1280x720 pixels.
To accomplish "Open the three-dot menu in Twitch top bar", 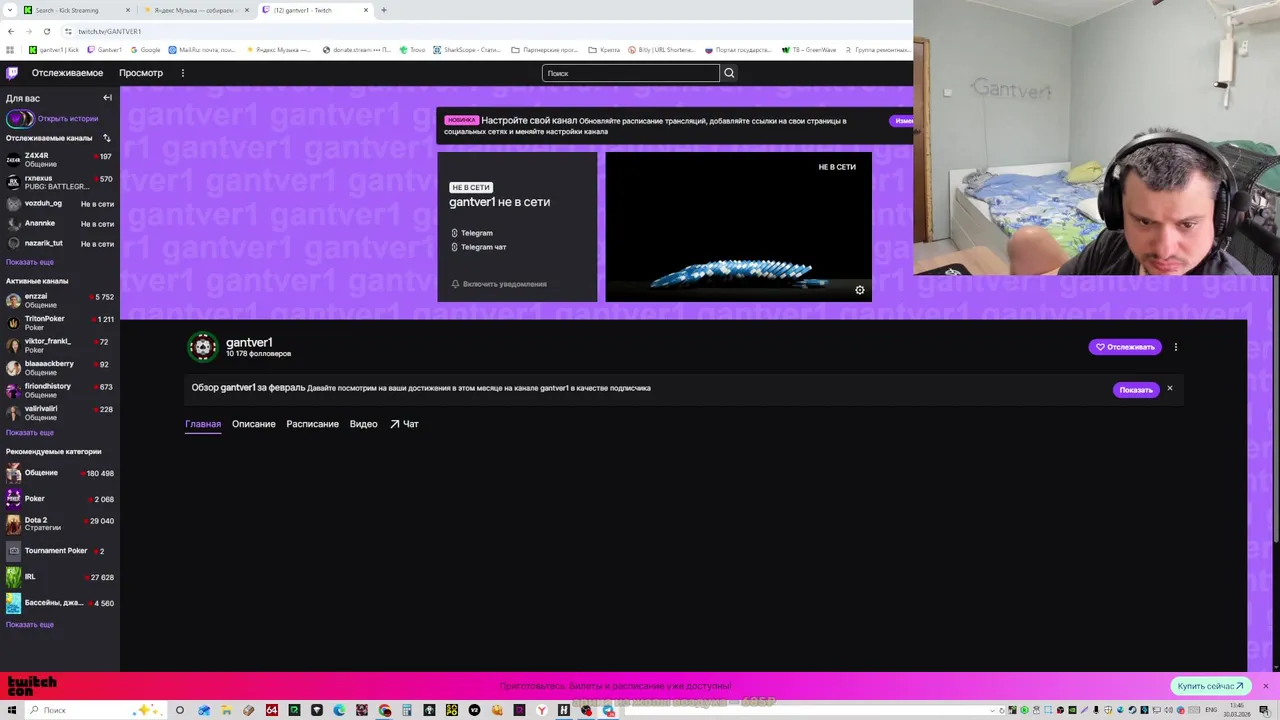I will [x=183, y=73].
